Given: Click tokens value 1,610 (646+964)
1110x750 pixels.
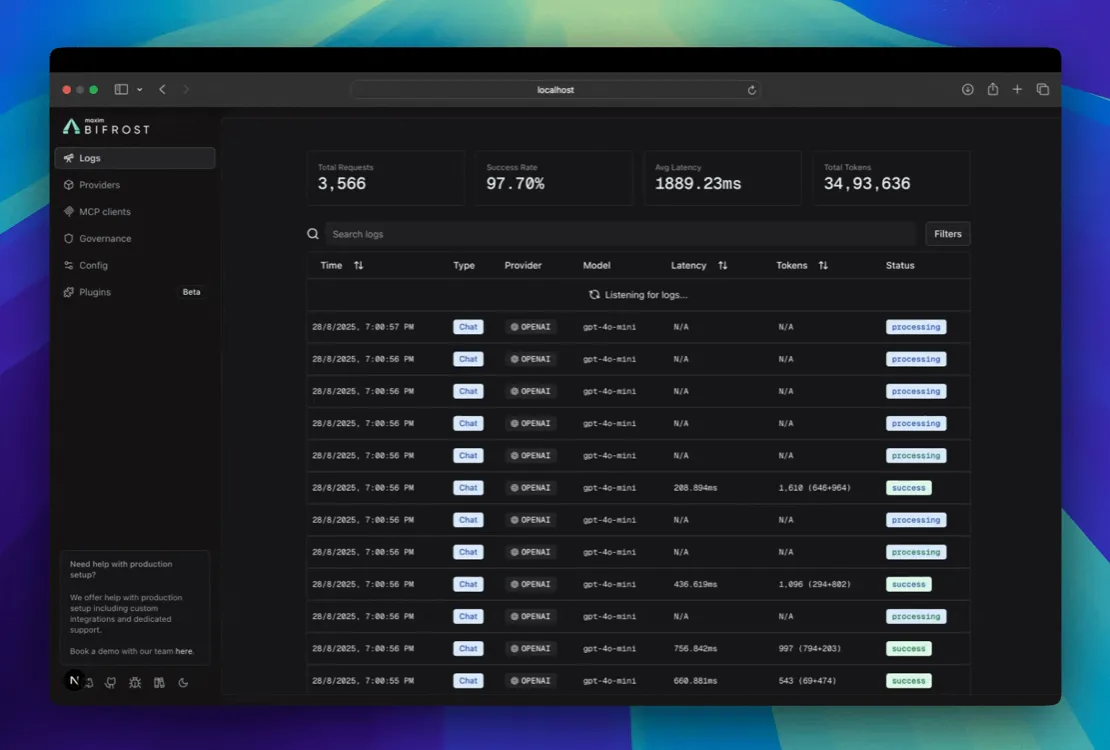Looking at the screenshot, I should pyautogui.click(x=815, y=488).
